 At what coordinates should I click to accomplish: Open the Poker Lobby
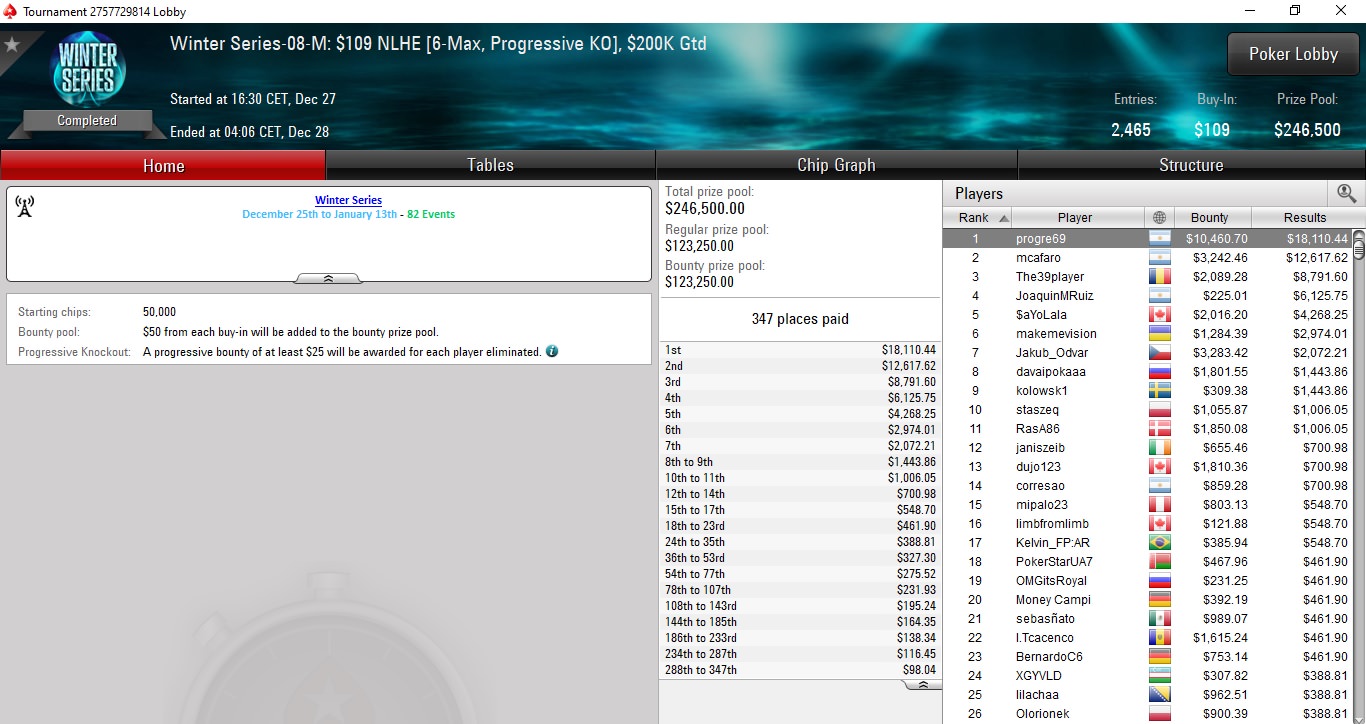[1293, 54]
